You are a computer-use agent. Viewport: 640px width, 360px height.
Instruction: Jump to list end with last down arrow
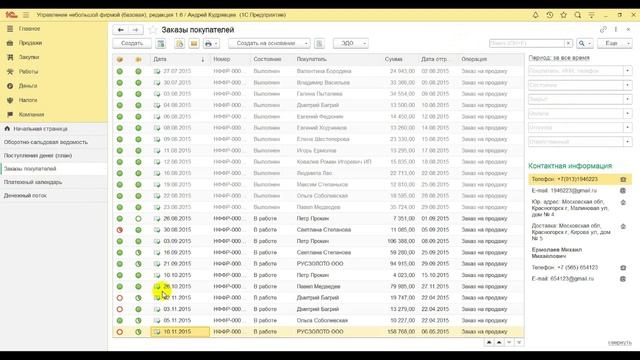click(519, 342)
